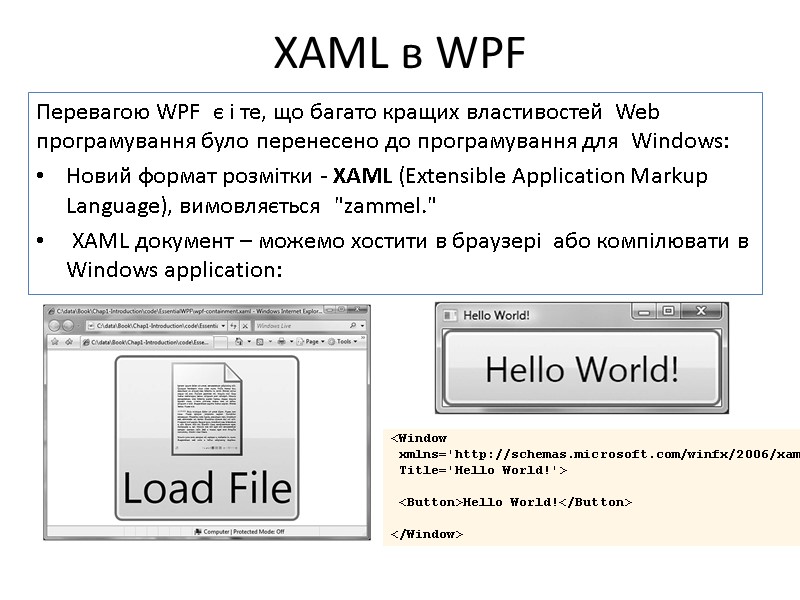Click the 'Windows application:' text
The image size is (800, 600).
174,270
